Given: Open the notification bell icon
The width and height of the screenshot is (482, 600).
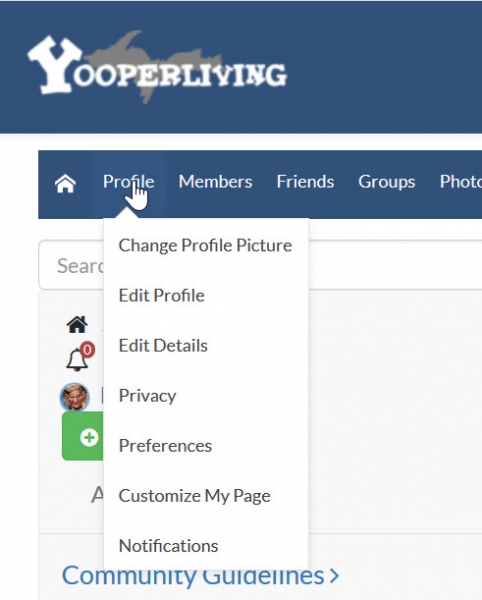Looking at the screenshot, I should (77, 360).
